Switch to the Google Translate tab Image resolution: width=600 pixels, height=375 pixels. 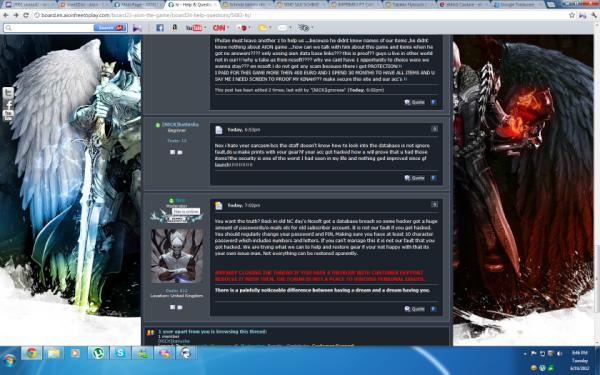[518, 5]
